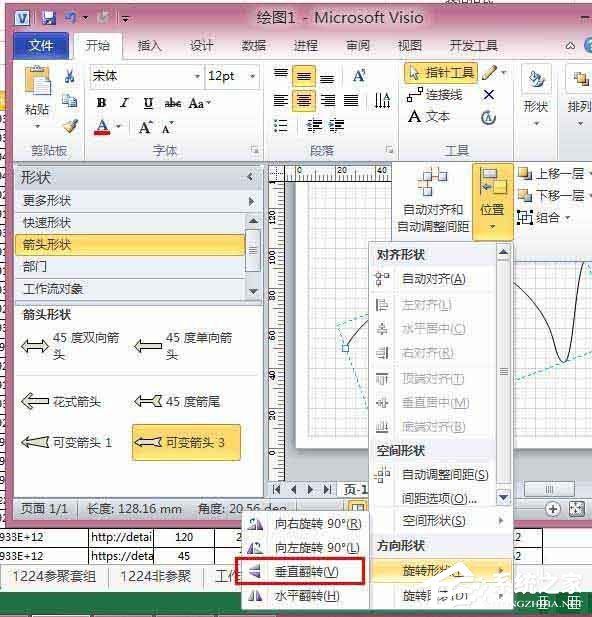Choose 垂直翻转(V) flip vertical
592x617 pixels.
[x=300, y=571]
